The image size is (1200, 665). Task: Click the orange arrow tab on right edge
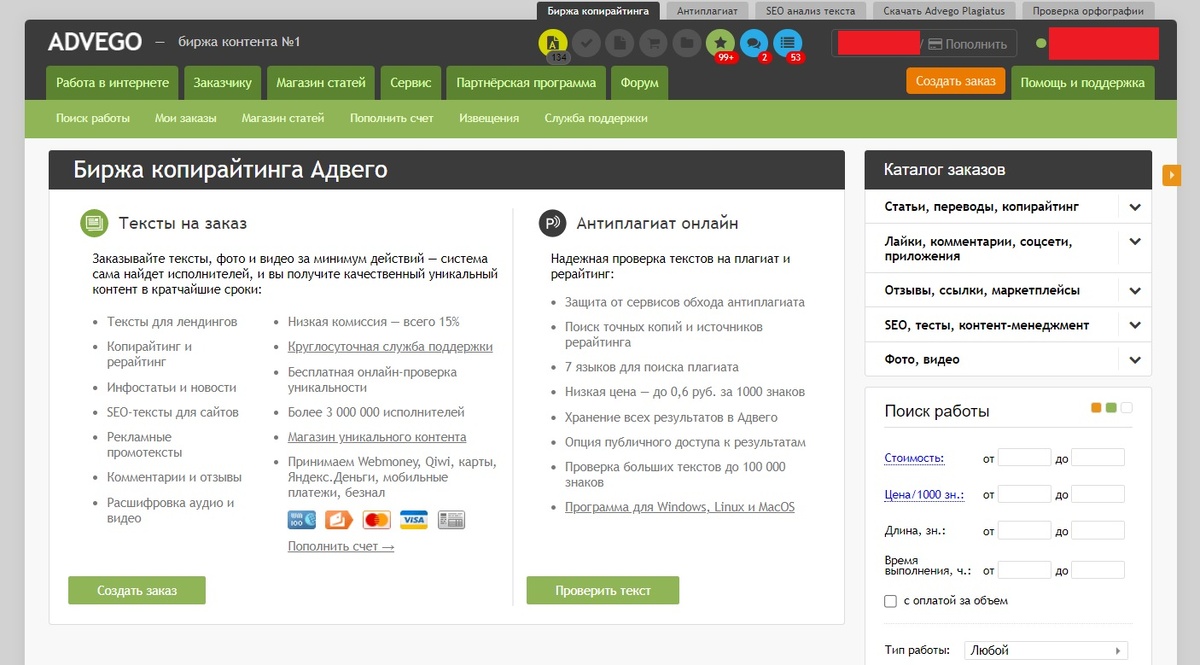click(1172, 176)
